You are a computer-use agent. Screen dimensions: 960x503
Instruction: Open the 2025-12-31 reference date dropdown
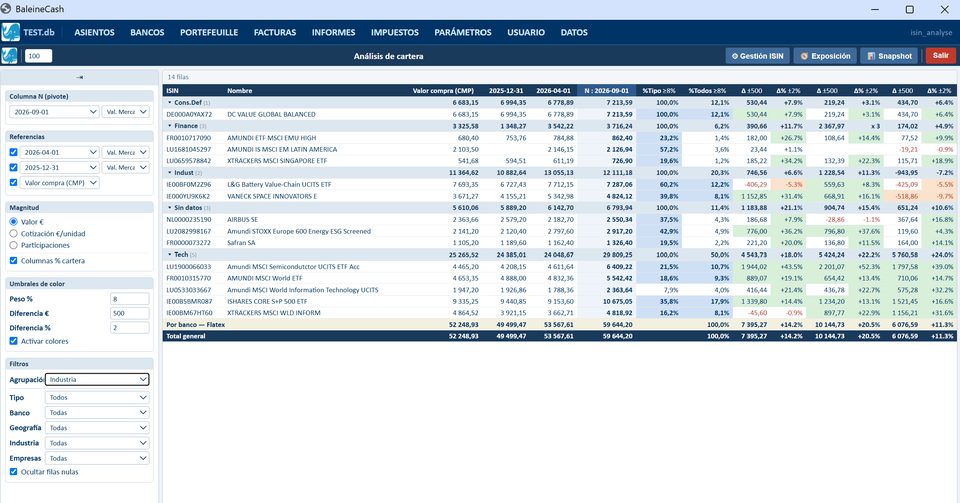[59, 167]
